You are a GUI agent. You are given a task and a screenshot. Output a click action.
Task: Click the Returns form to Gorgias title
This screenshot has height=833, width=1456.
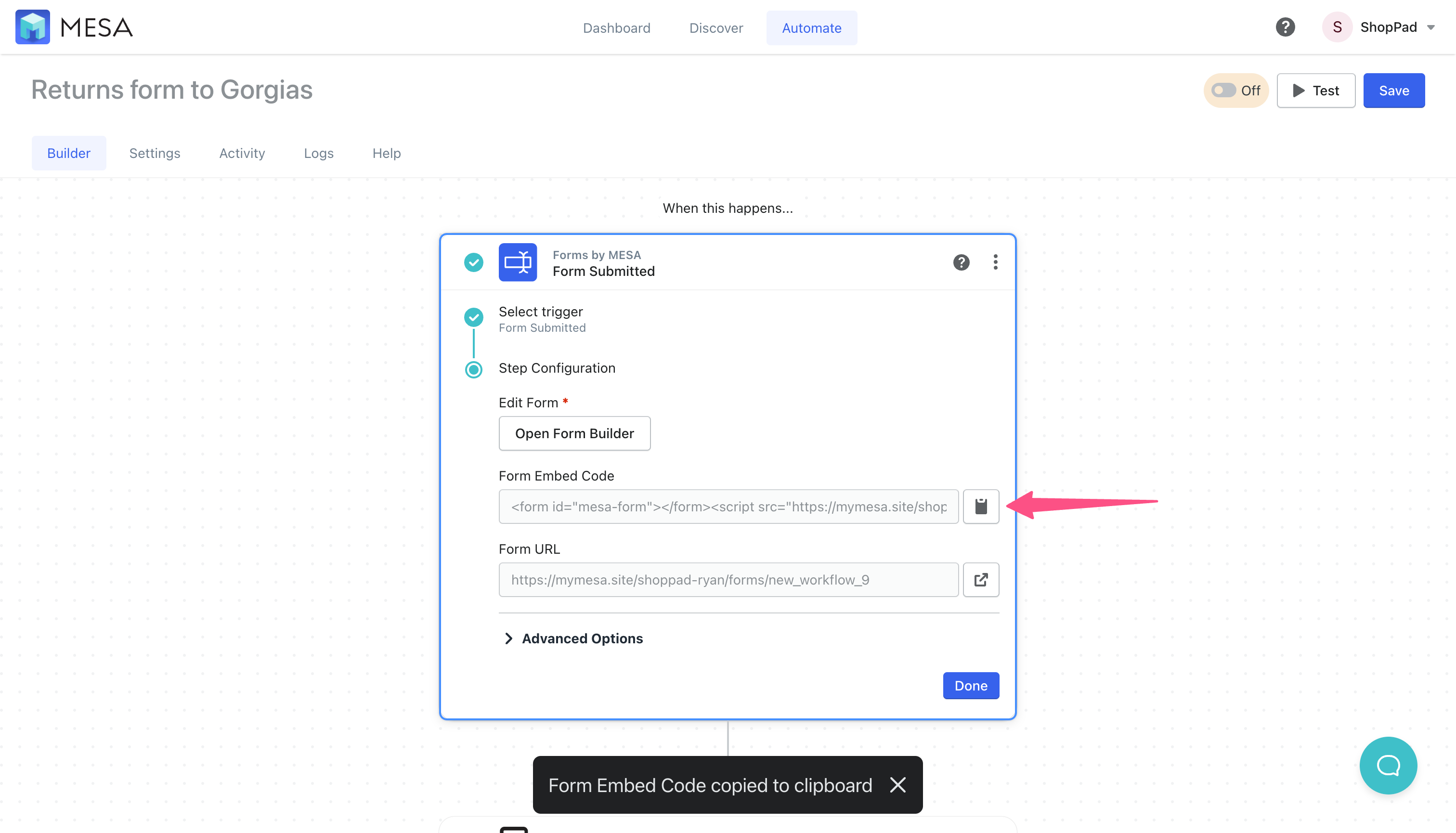click(171, 90)
